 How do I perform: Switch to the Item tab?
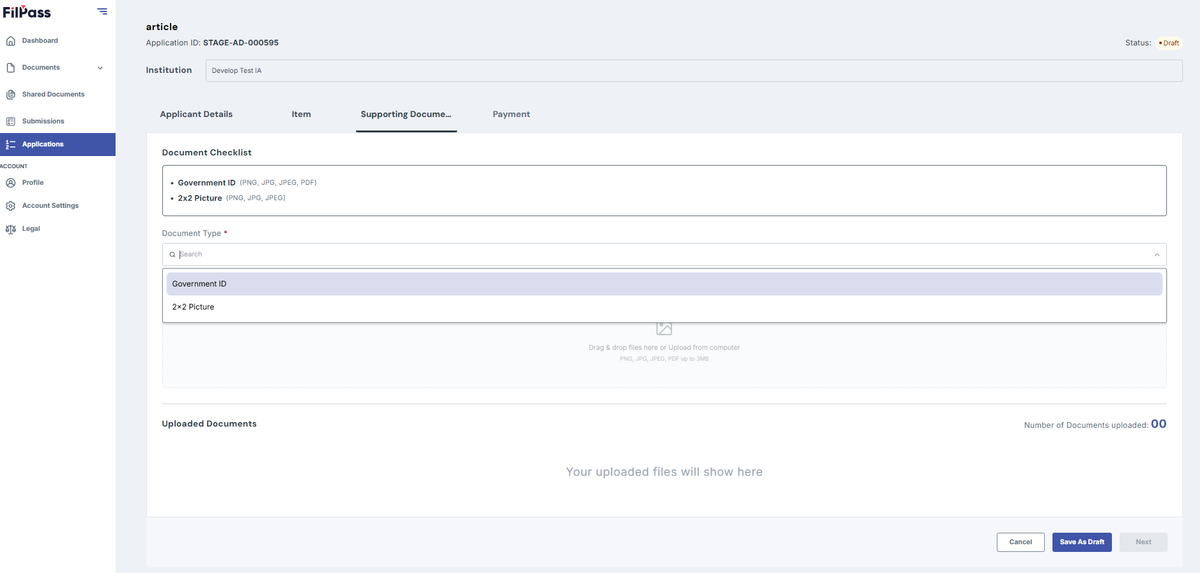point(301,114)
